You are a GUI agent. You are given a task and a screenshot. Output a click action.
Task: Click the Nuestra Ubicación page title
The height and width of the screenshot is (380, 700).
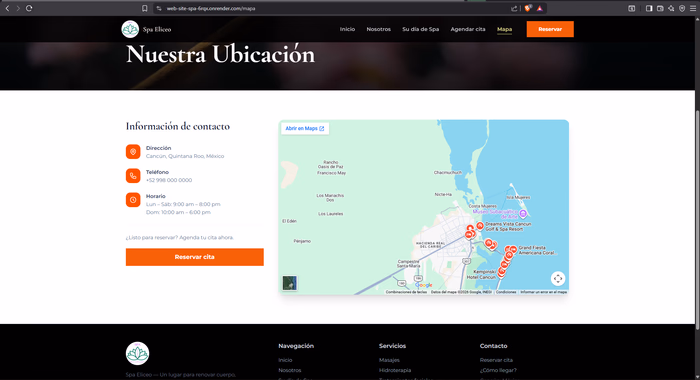pos(220,54)
